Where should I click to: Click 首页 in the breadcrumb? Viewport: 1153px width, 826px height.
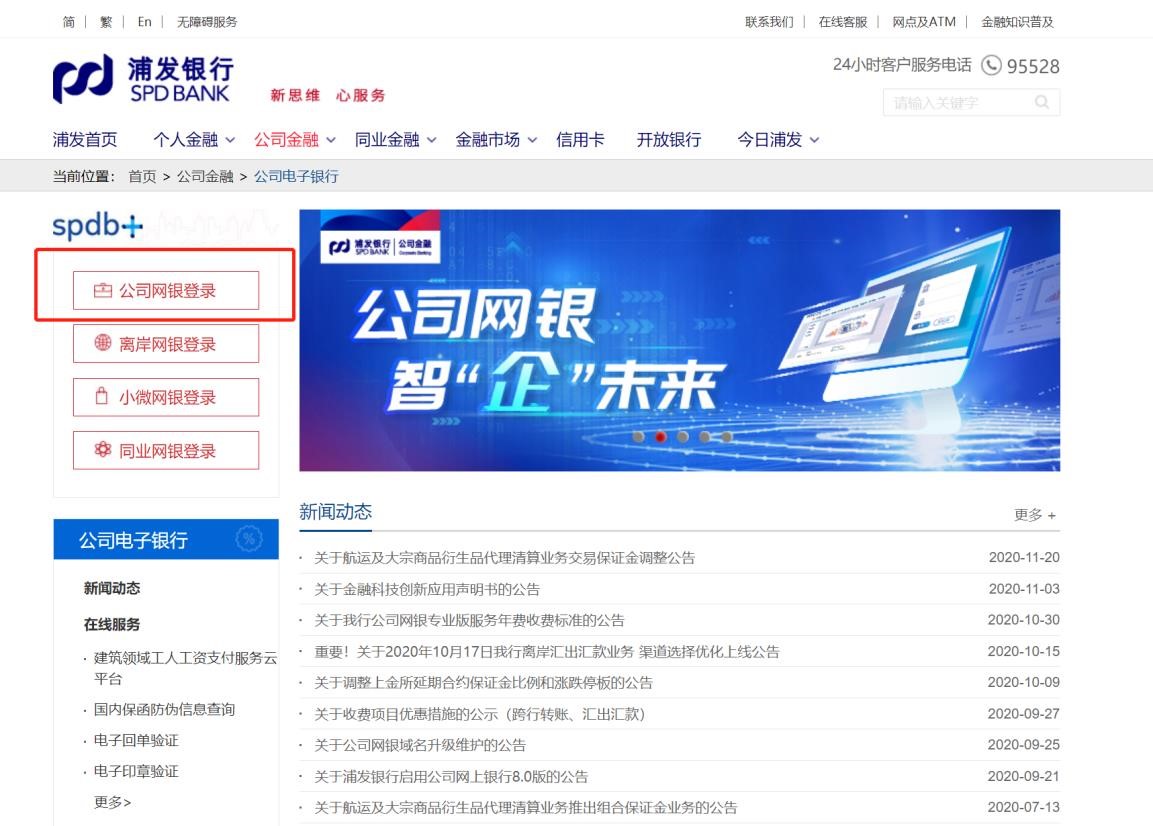click(142, 177)
